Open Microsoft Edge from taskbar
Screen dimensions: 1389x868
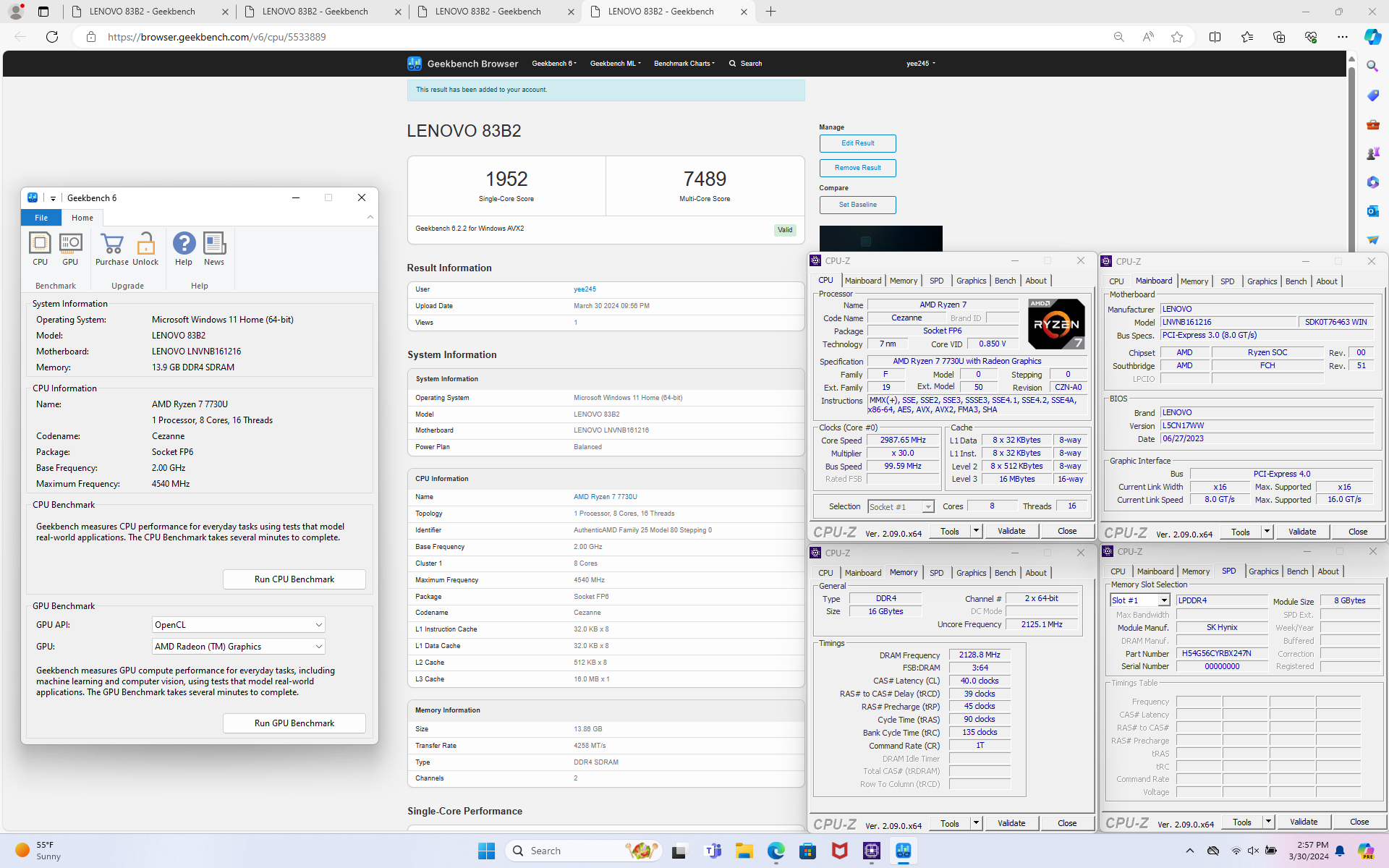776,851
